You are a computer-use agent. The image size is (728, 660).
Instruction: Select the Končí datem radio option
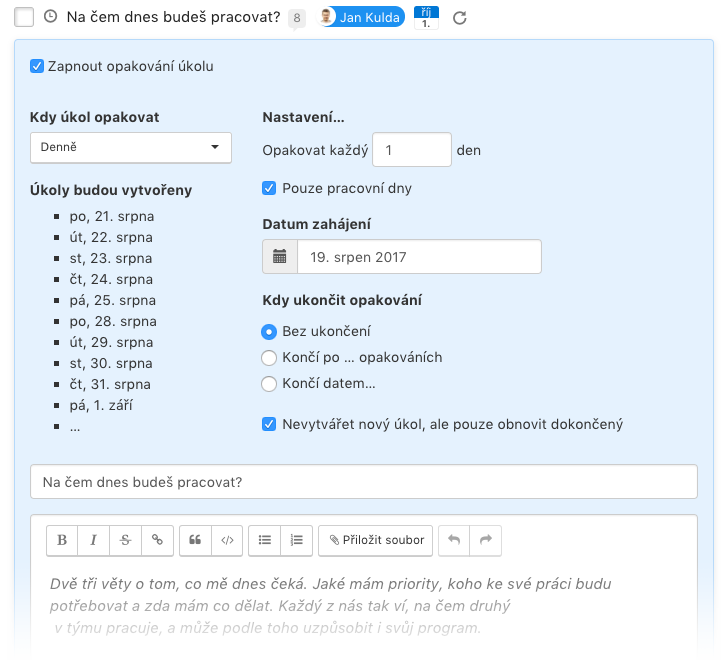point(269,384)
